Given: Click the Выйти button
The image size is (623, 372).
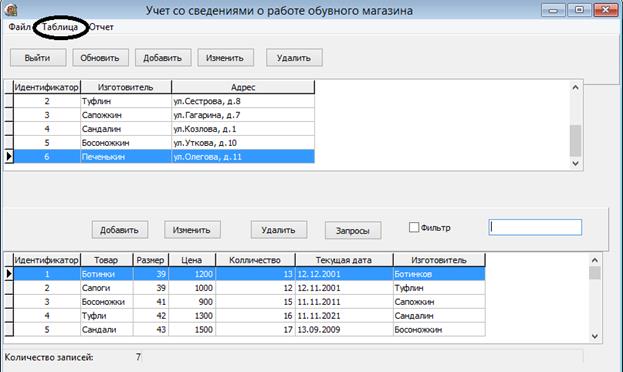Looking at the screenshot, I should 38,58.
